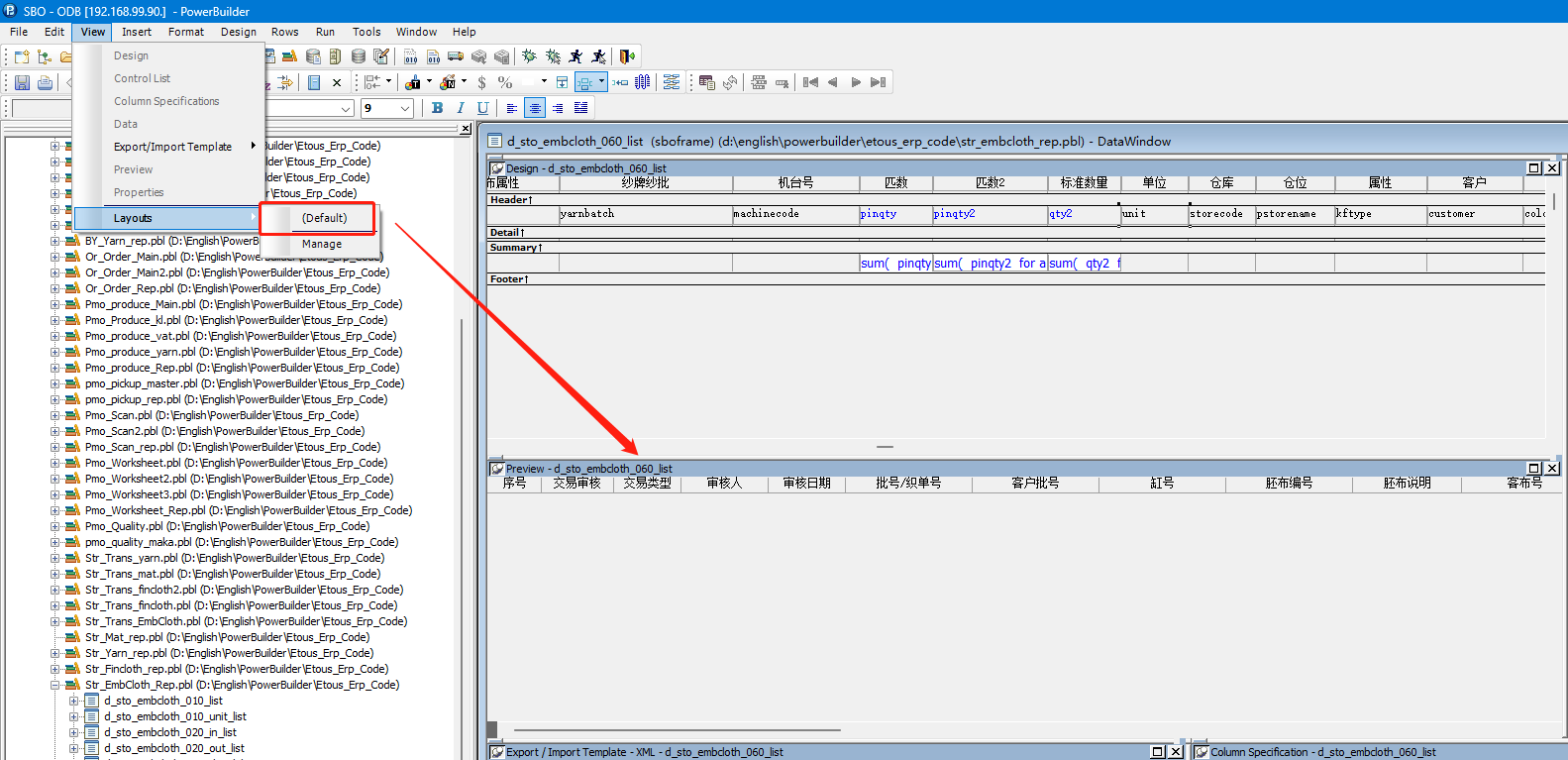This screenshot has height=760, width=1568.
Task: Collapse the Str_EmbCloth_Rep.pbl library node
Action: pos(55,685)
